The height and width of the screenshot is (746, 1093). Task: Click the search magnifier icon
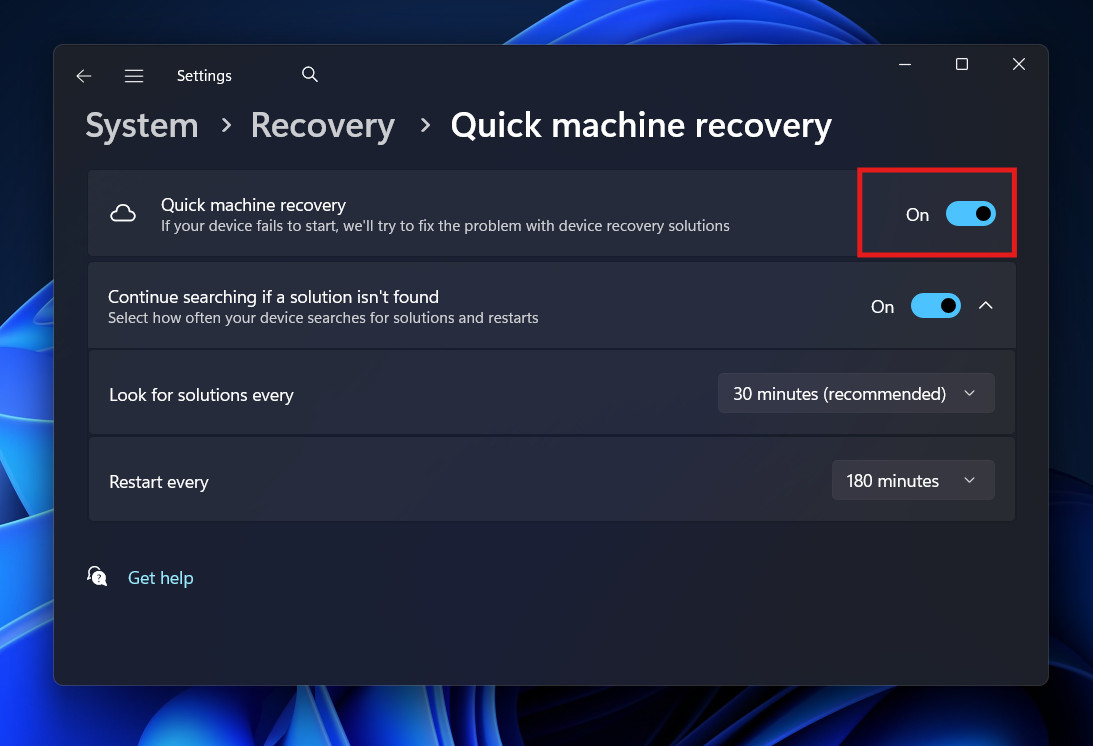tap(309, 74)
